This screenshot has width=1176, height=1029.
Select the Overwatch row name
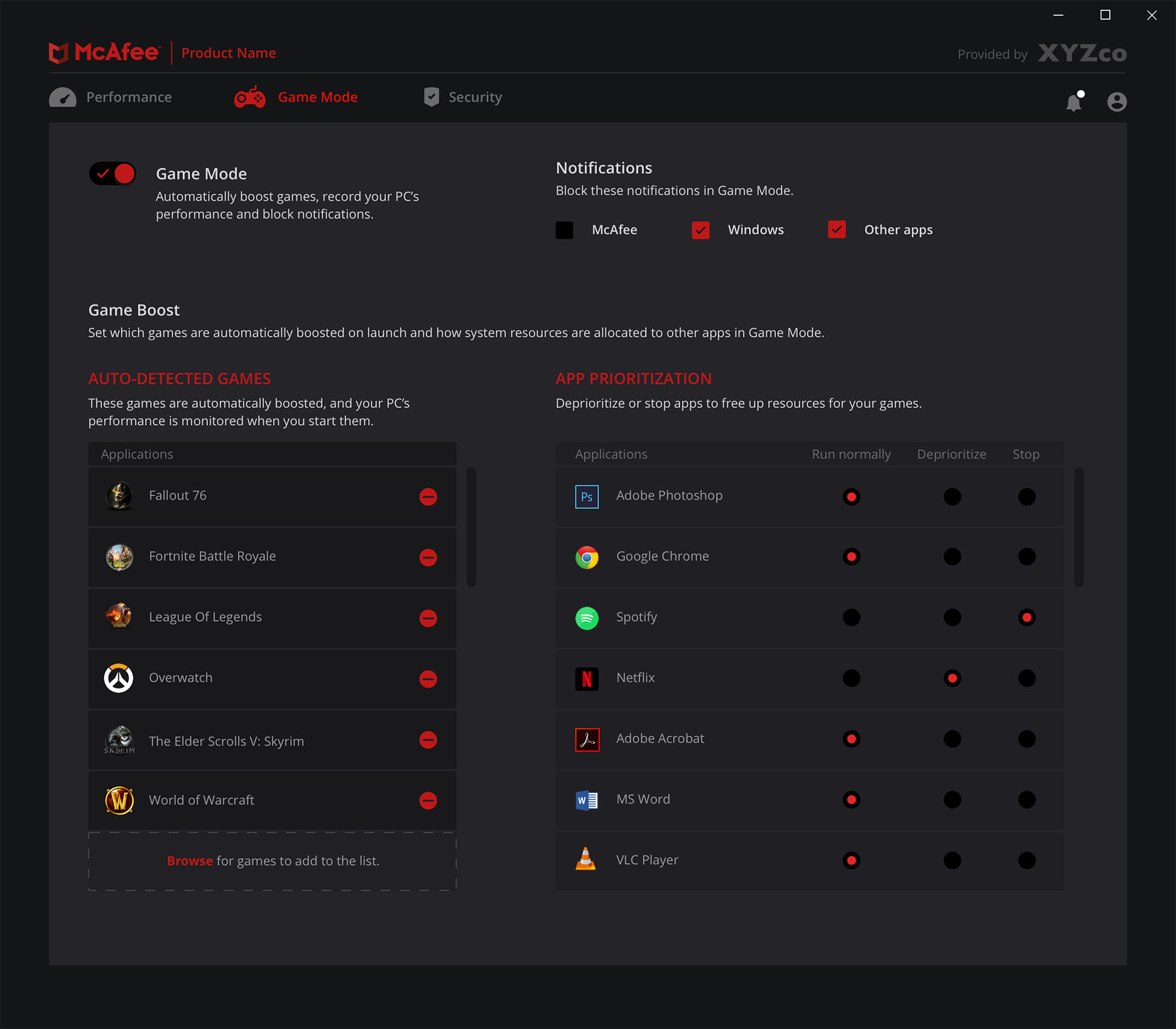(181, 677)
